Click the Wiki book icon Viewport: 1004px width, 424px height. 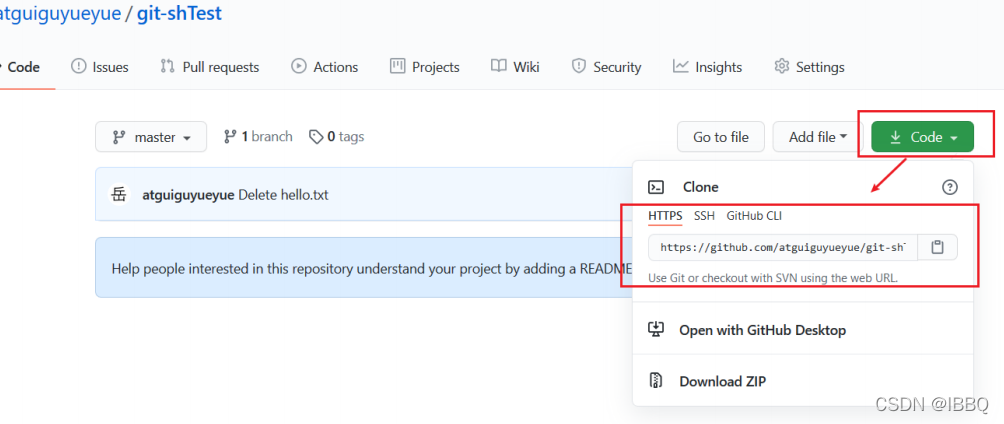(498, 66)
